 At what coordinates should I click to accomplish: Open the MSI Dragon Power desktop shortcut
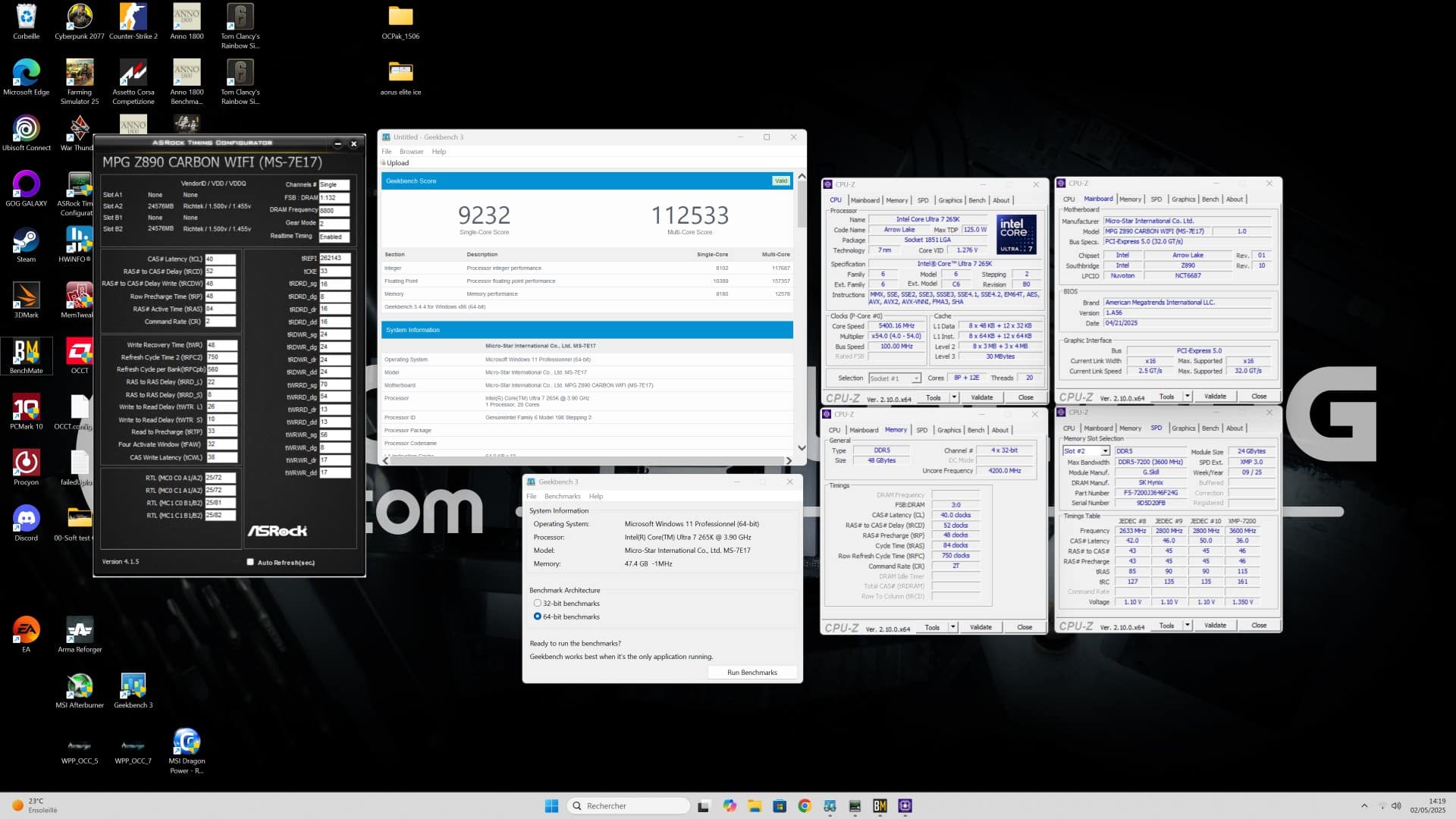pos(187,751)
